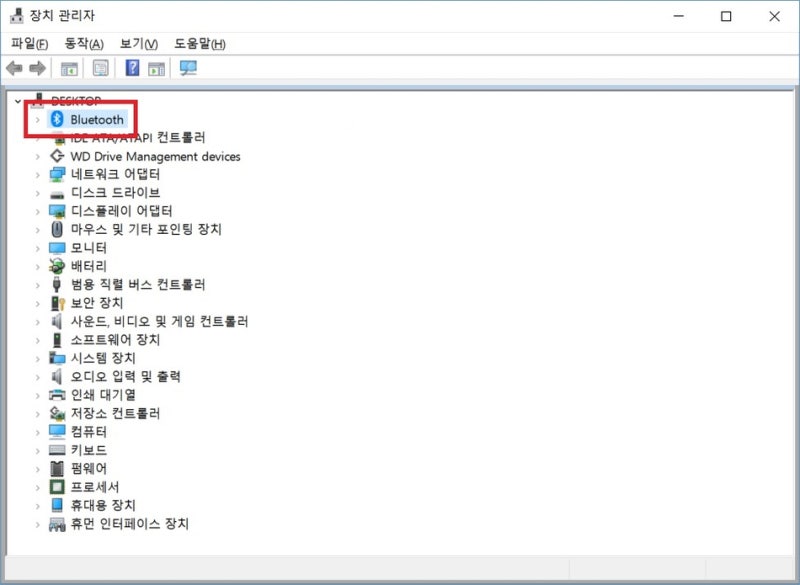Click the Back arrow toolbar icon
Screen dimensions: 800x585
[15, 68]
